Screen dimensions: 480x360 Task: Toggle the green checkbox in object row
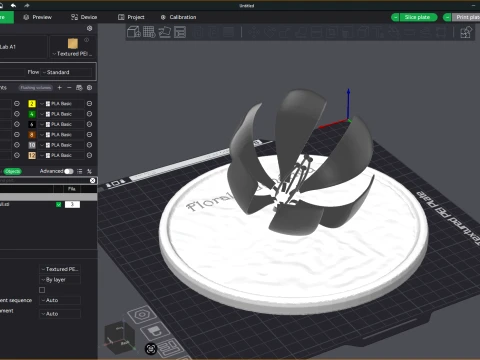(59, 205)
